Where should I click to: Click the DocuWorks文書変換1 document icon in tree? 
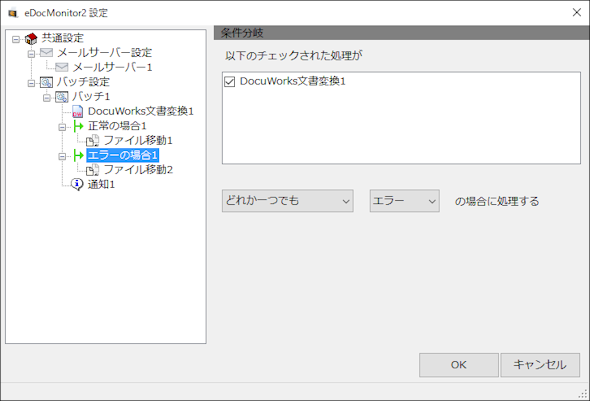pos(77,111)
